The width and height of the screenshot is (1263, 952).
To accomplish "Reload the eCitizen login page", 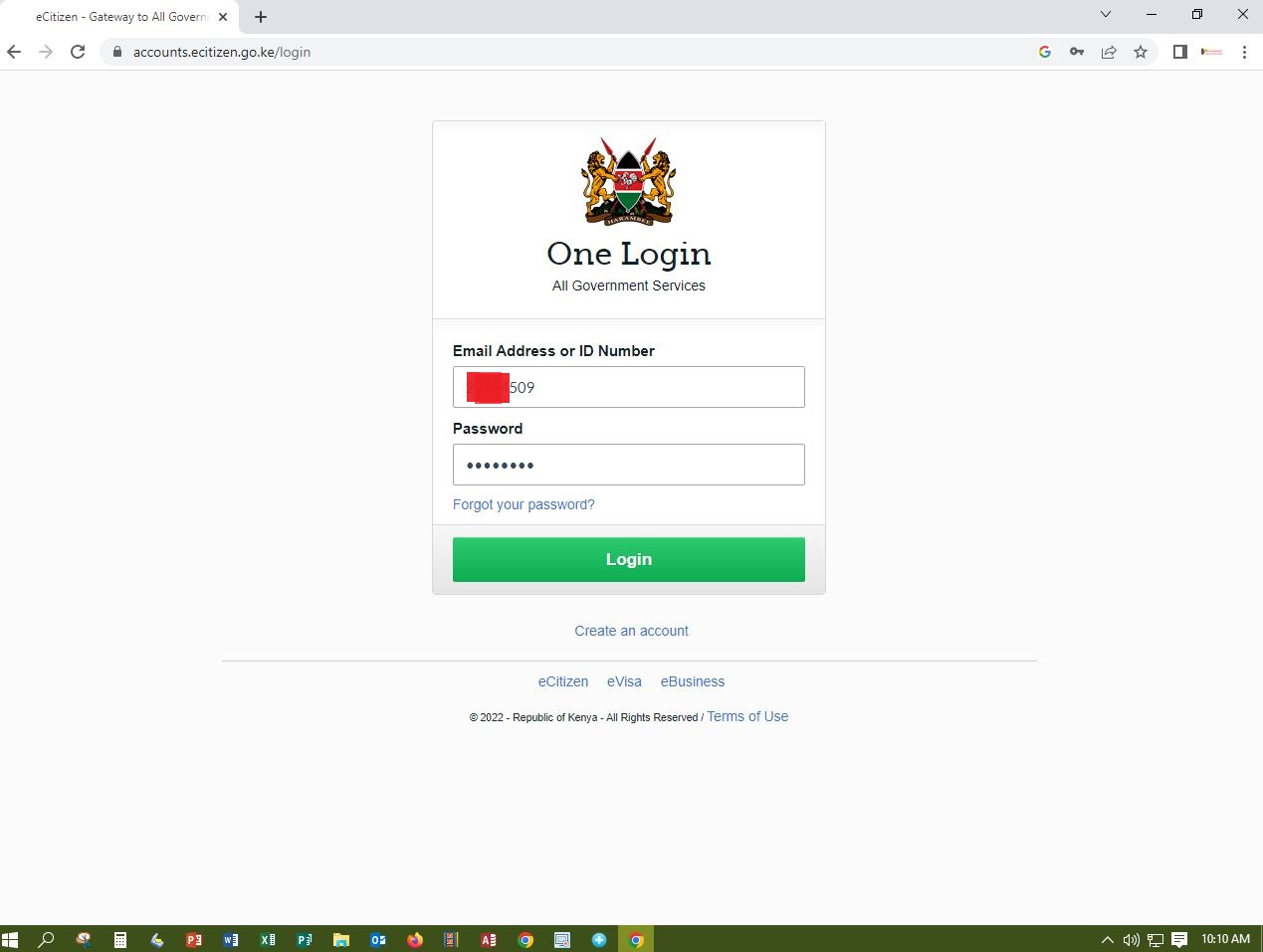I will [x=78, y=52].
